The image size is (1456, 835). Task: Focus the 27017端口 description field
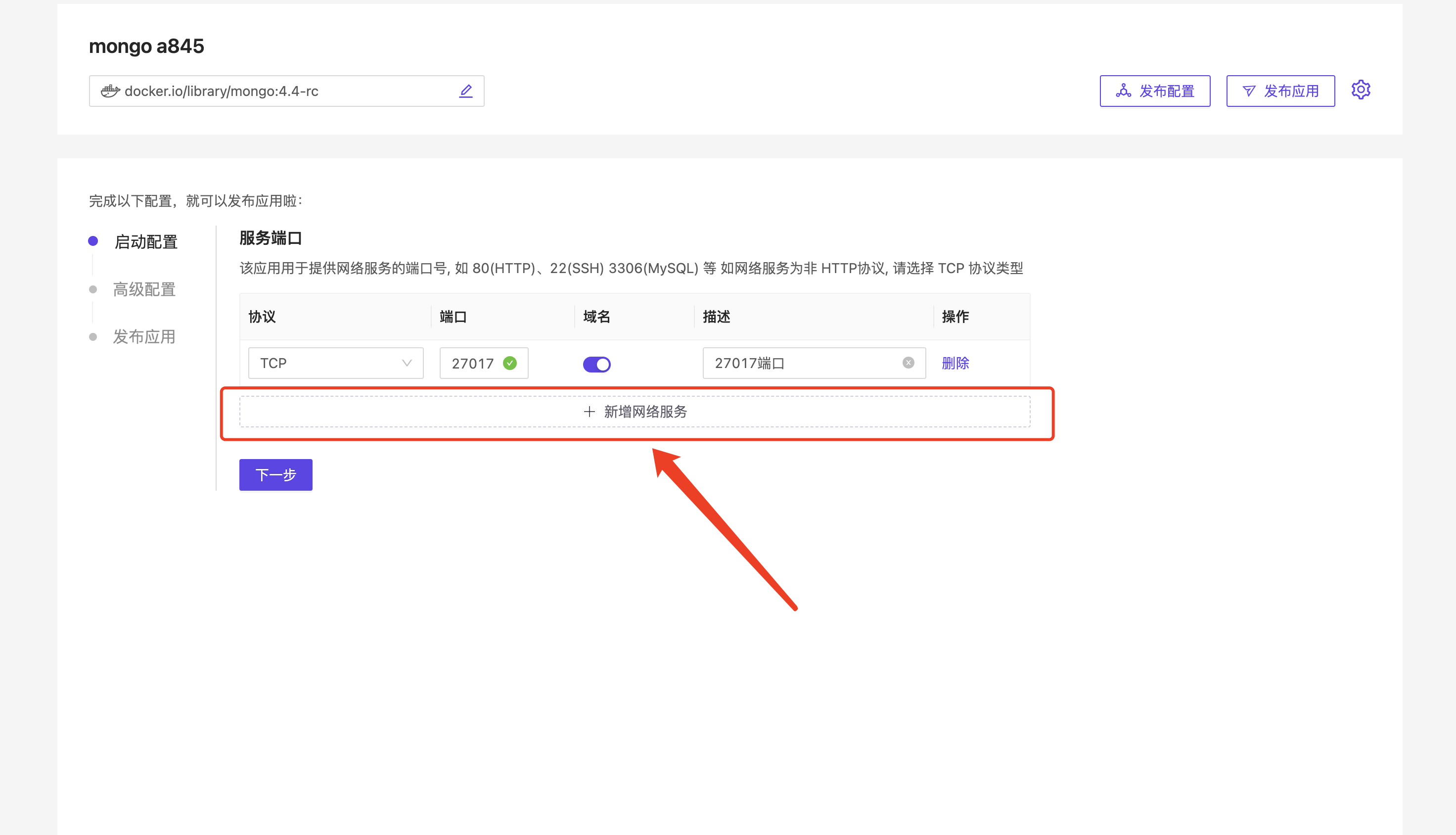803,363
